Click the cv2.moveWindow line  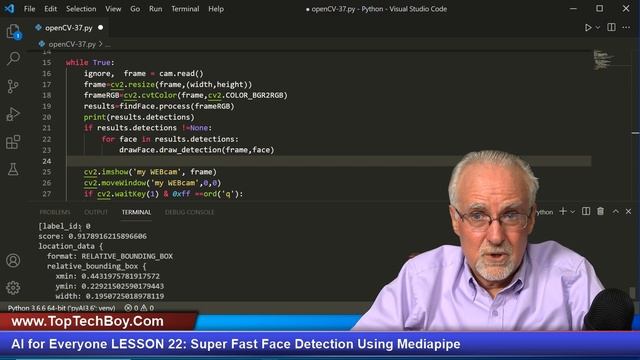tap(152, 183)
